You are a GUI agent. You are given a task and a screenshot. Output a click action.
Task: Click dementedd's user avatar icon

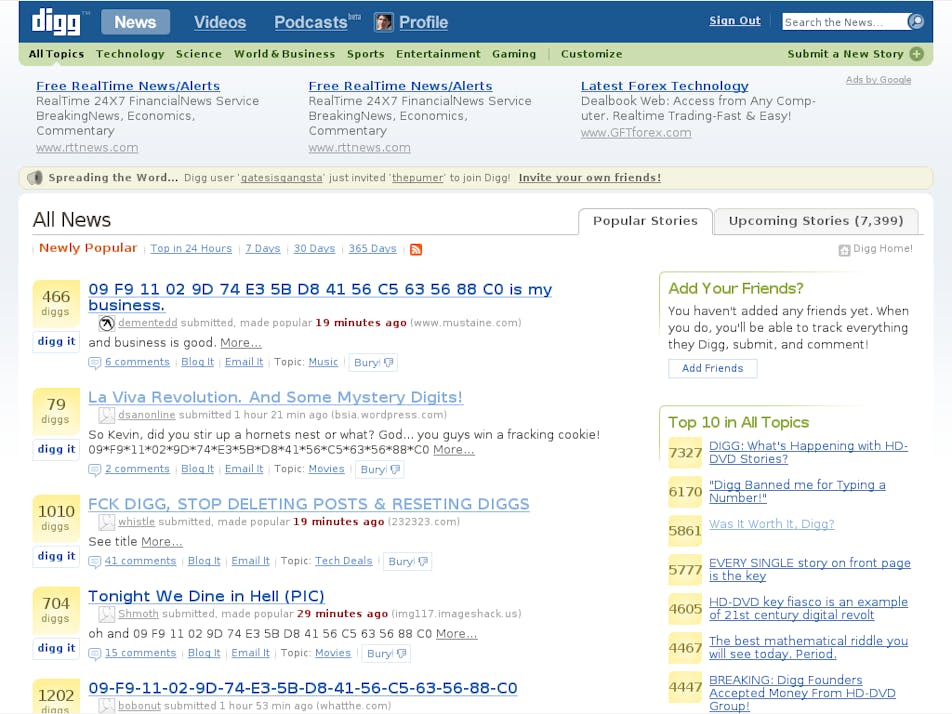(x=107, y=323)
